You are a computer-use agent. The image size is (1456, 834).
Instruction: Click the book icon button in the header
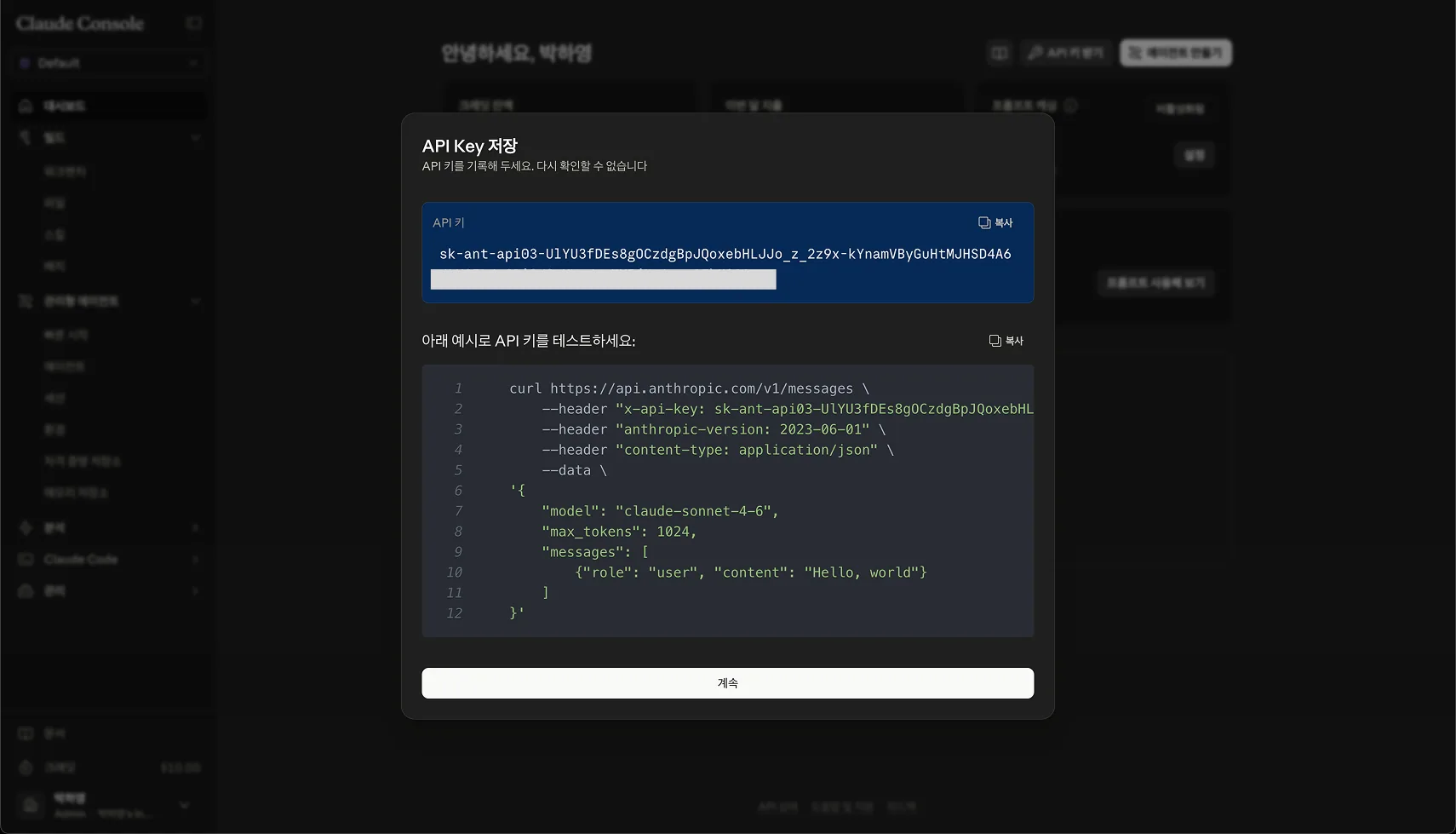pyautogui.click(x=1000, y=53)
